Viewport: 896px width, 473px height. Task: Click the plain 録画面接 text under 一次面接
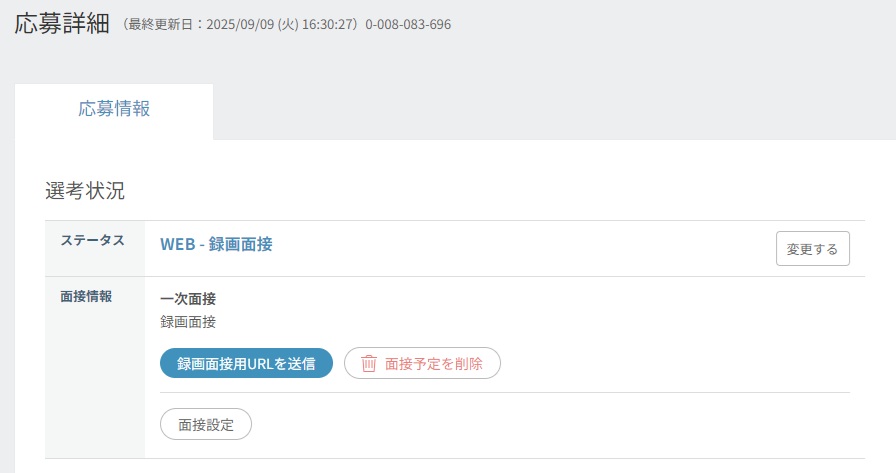(x=188, y=322)
